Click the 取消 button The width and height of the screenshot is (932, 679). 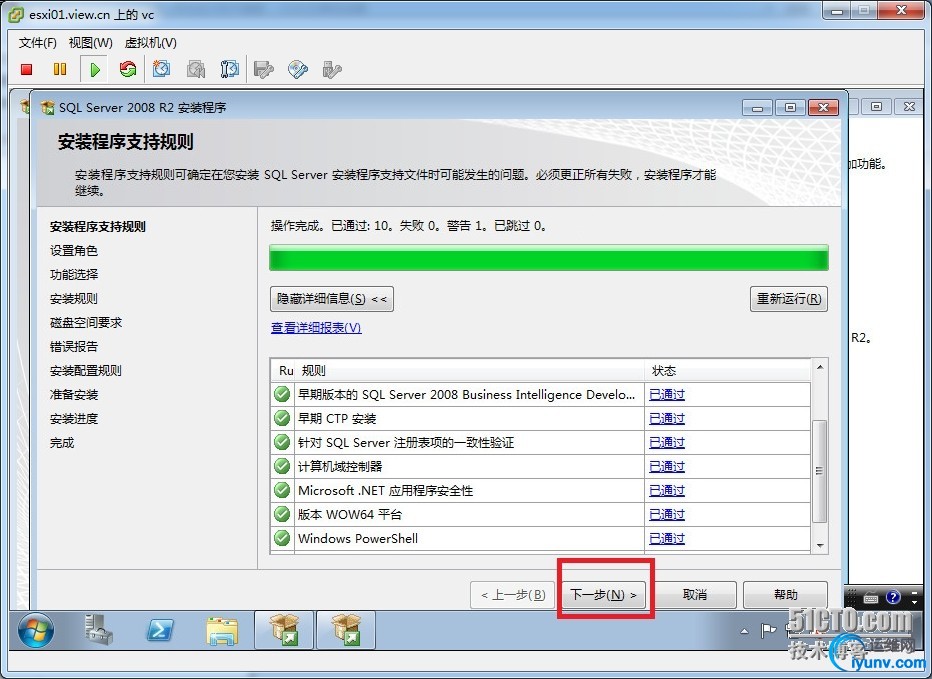click(x=694, y=595)
